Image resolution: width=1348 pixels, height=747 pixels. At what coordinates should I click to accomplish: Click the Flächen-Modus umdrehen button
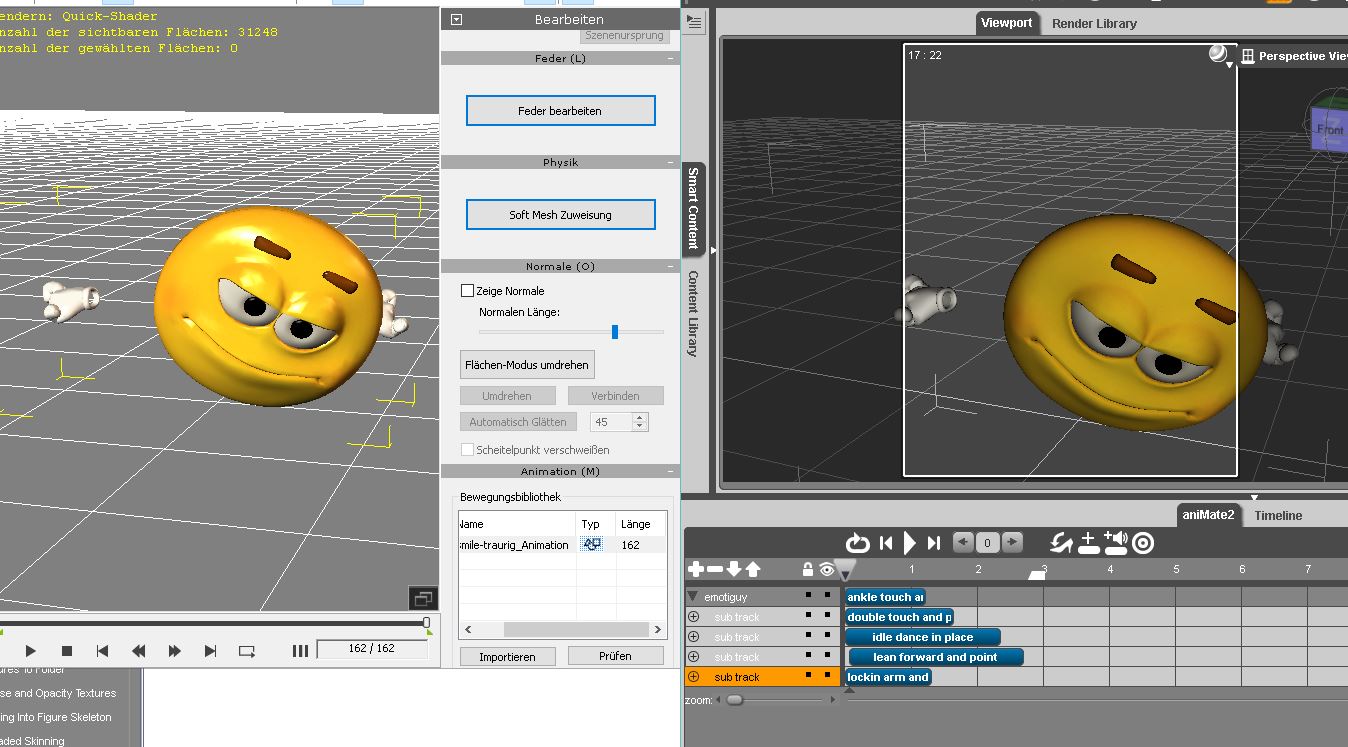point(527,365)
